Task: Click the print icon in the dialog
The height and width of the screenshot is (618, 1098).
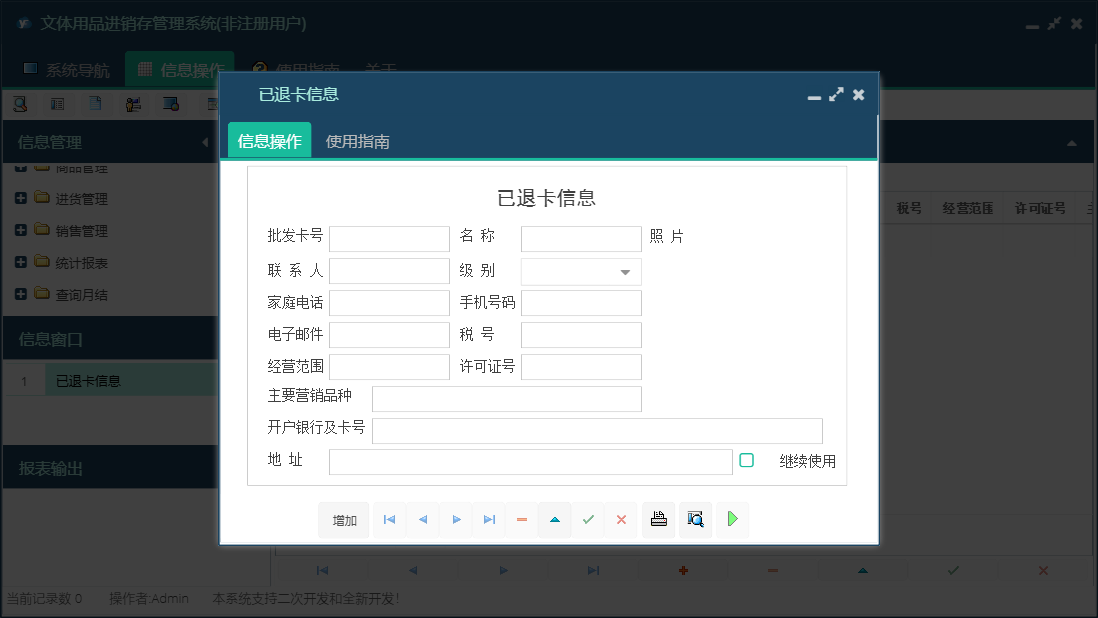Action: (658, 519)
